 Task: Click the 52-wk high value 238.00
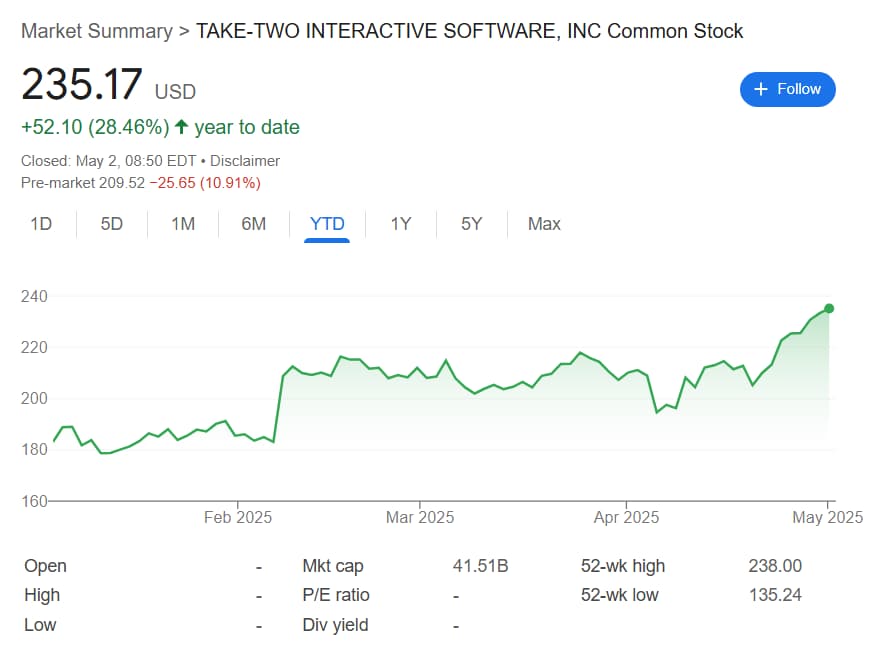776,565
